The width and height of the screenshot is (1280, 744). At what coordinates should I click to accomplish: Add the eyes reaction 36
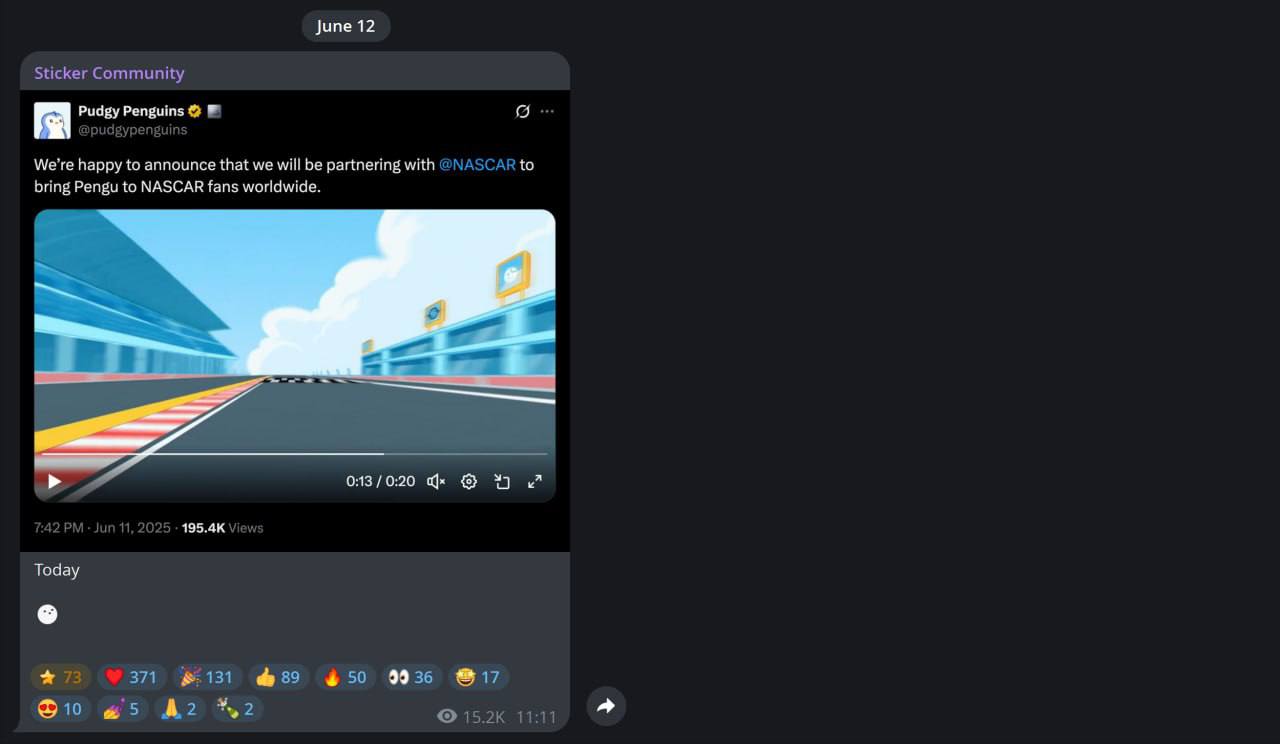coord(412,677)
